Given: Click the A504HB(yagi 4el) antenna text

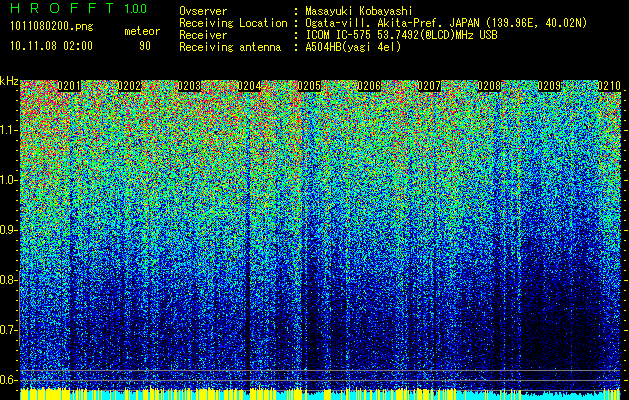Looking at the screenshot, I should click(x=353, y=47).
